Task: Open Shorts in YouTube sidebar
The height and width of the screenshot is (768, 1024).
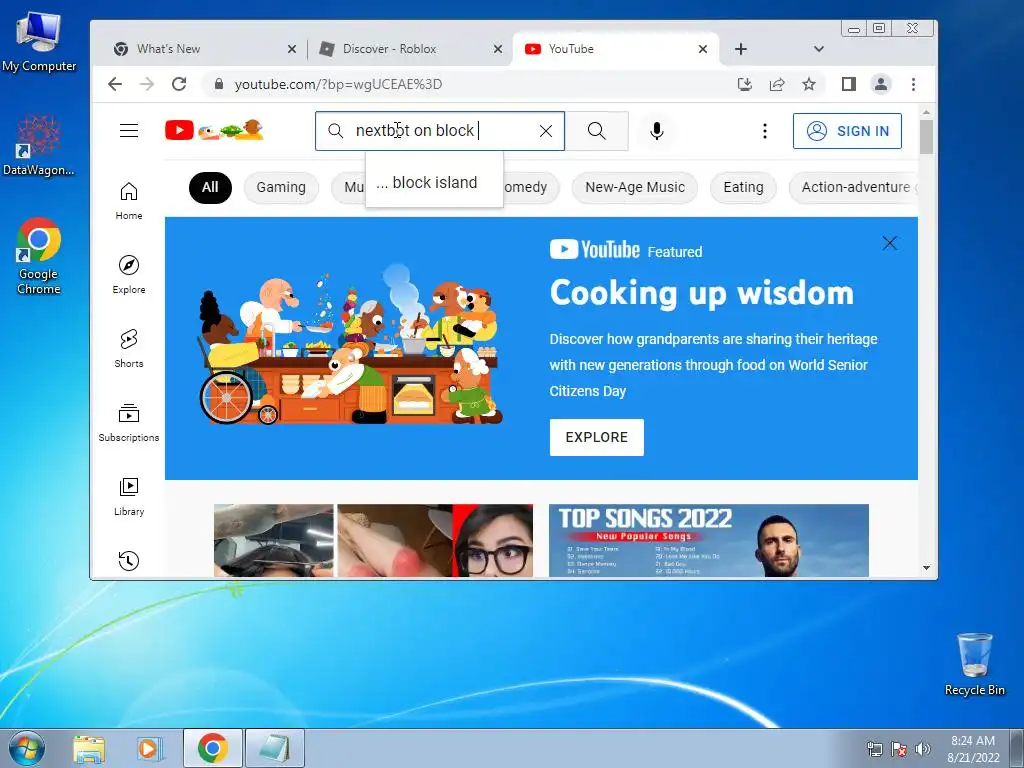Action: pos(129,349)
